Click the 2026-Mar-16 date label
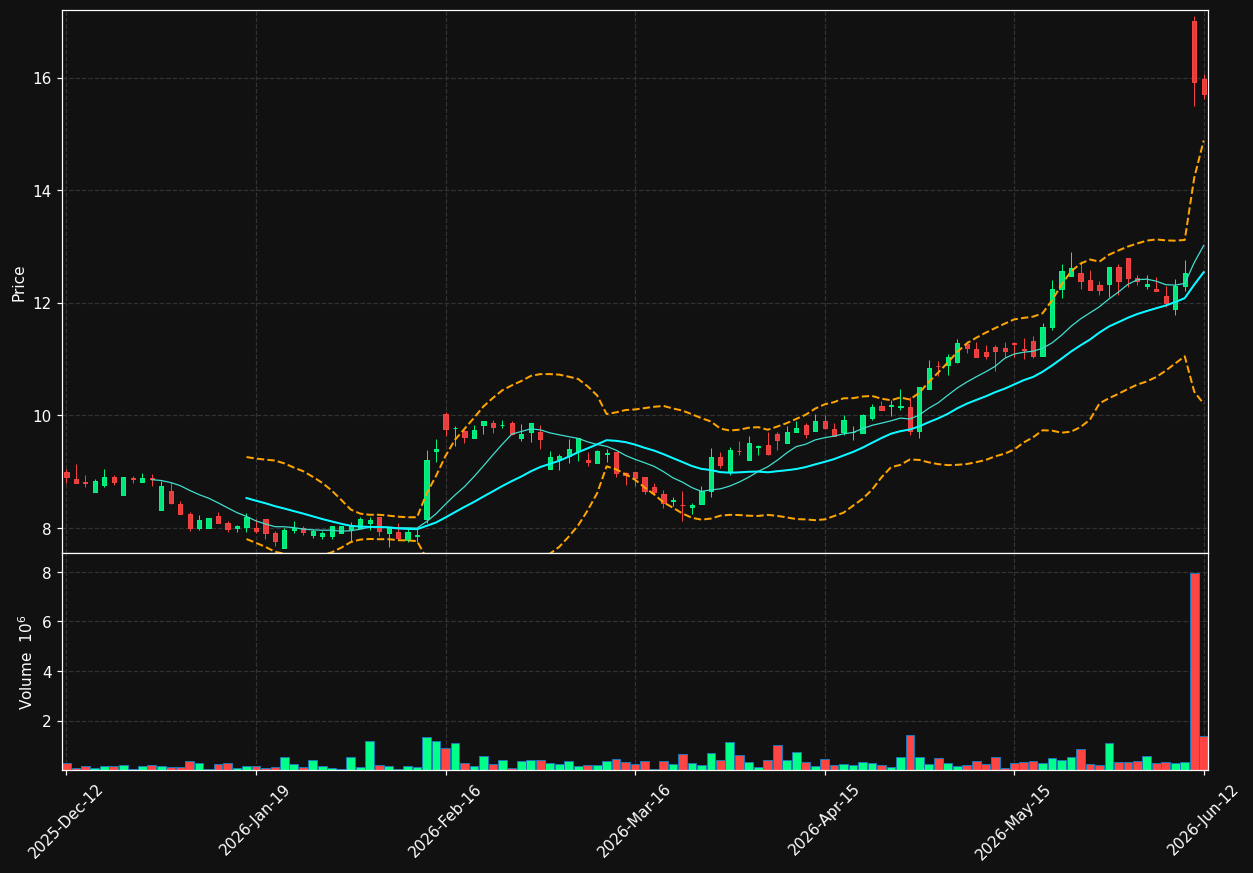This screenshot has width=1253, height=873. click(634, 820)
